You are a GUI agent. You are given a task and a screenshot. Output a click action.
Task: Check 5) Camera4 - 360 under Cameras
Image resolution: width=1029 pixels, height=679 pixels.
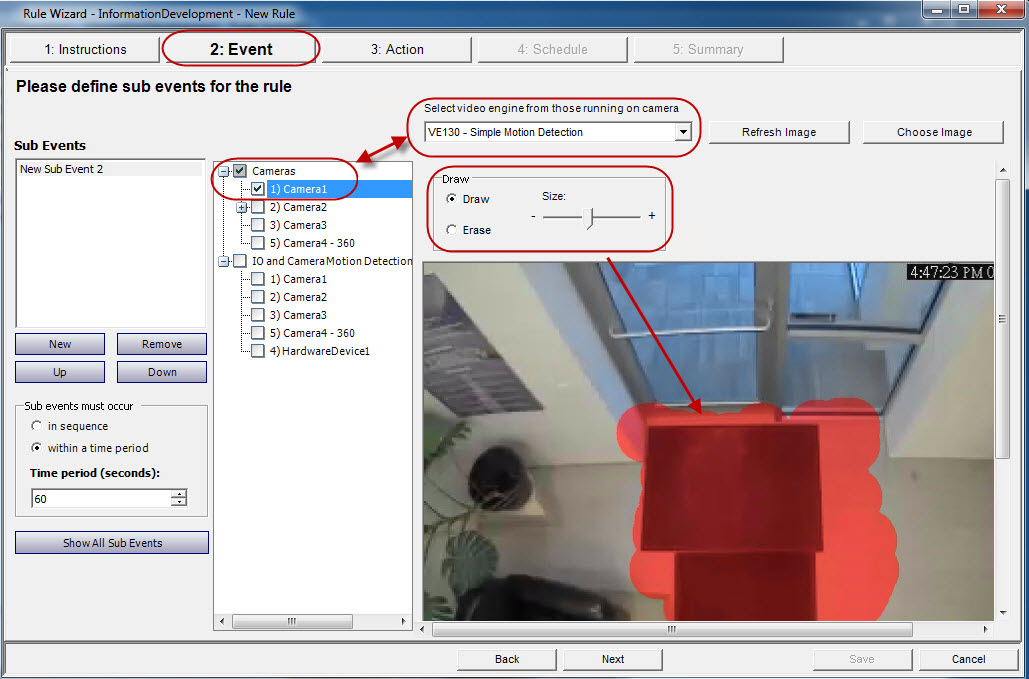(258, 243)
